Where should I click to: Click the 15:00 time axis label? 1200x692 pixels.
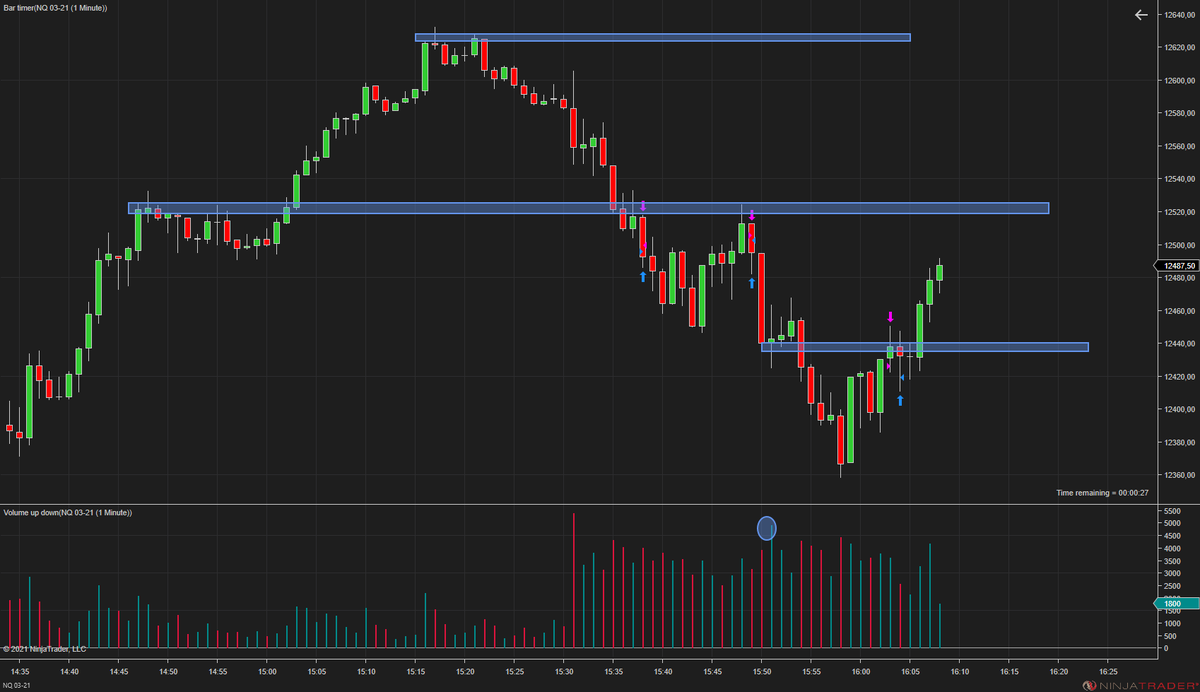click(x=268, y=672)
